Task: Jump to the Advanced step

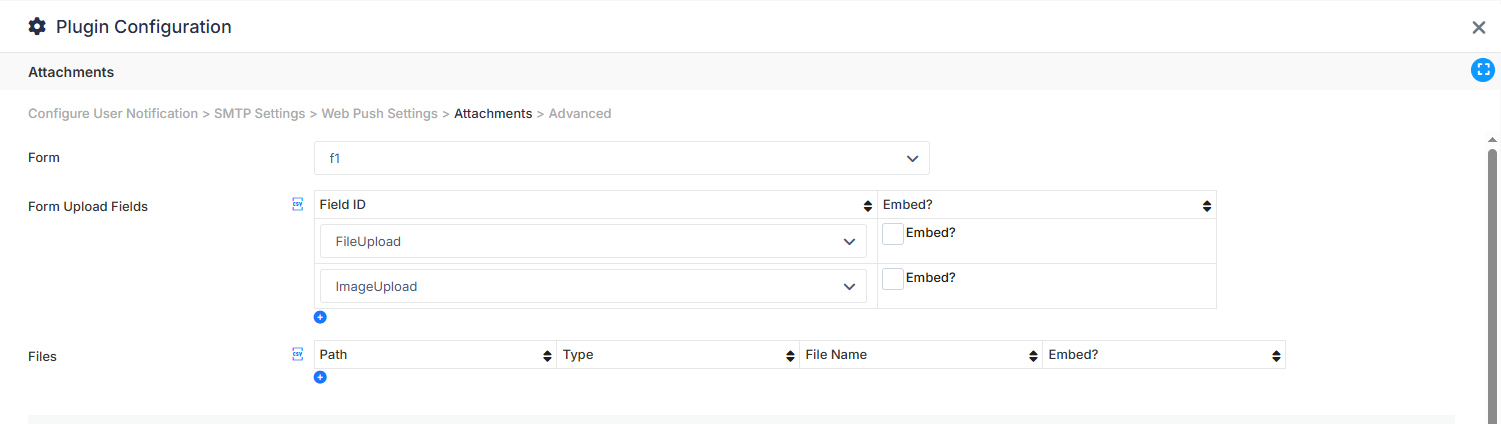Action: (x=580, y=114)
